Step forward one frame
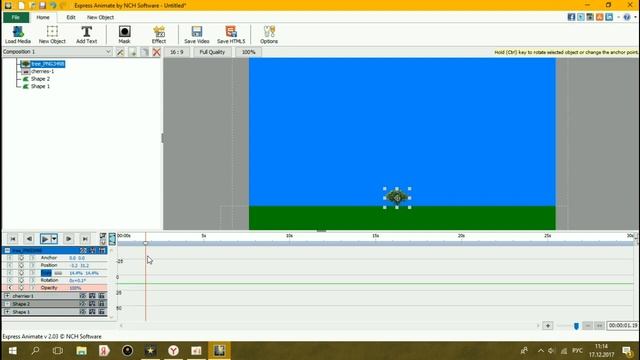 (69, 239)
